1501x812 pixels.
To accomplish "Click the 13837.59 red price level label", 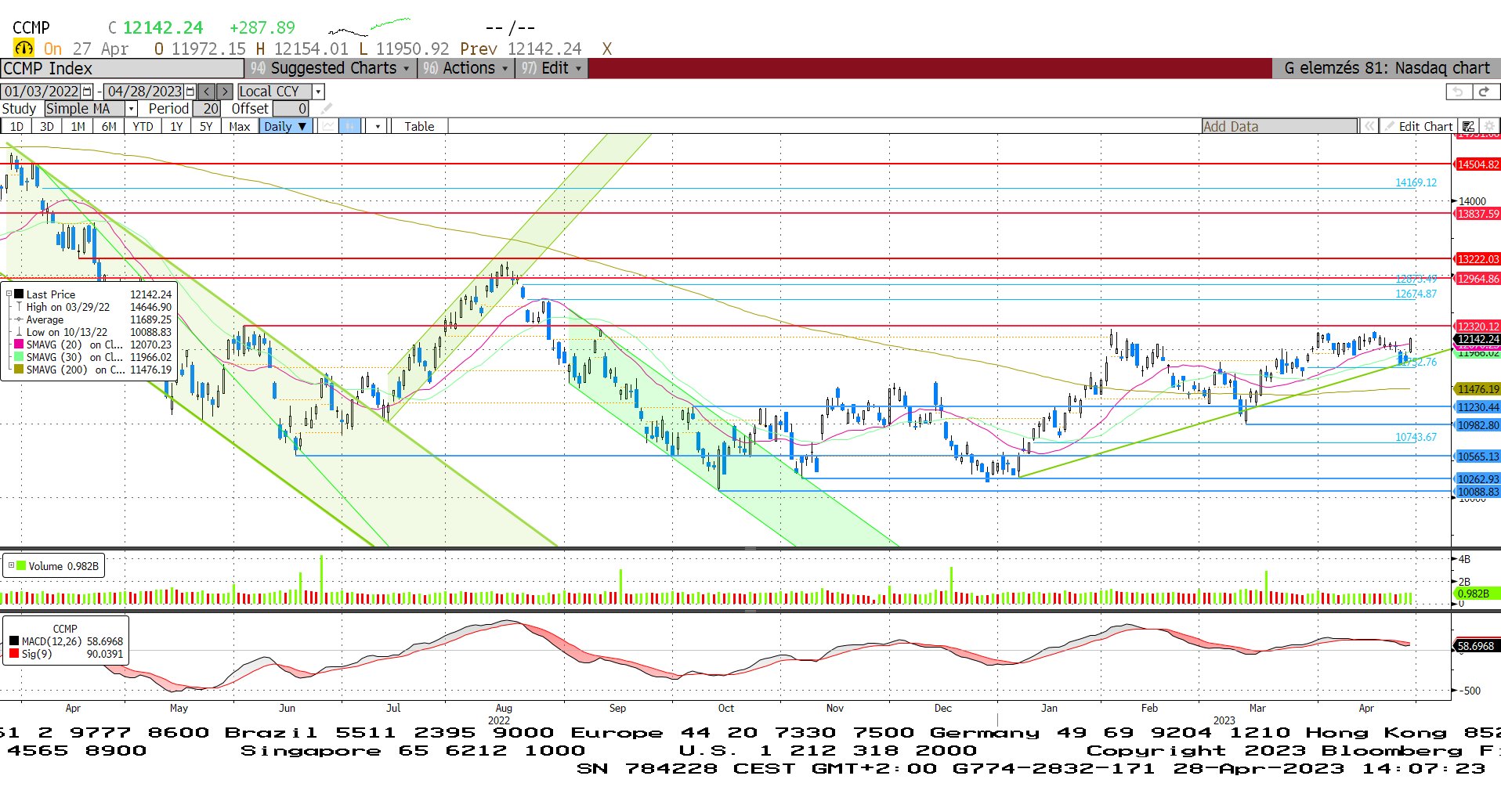I will 1477,214.
